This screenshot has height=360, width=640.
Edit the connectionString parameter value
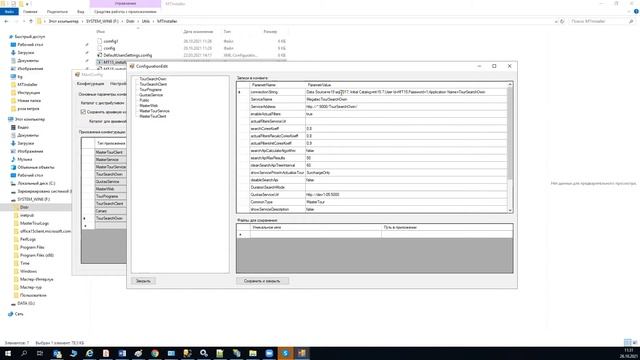click(406, 92)
